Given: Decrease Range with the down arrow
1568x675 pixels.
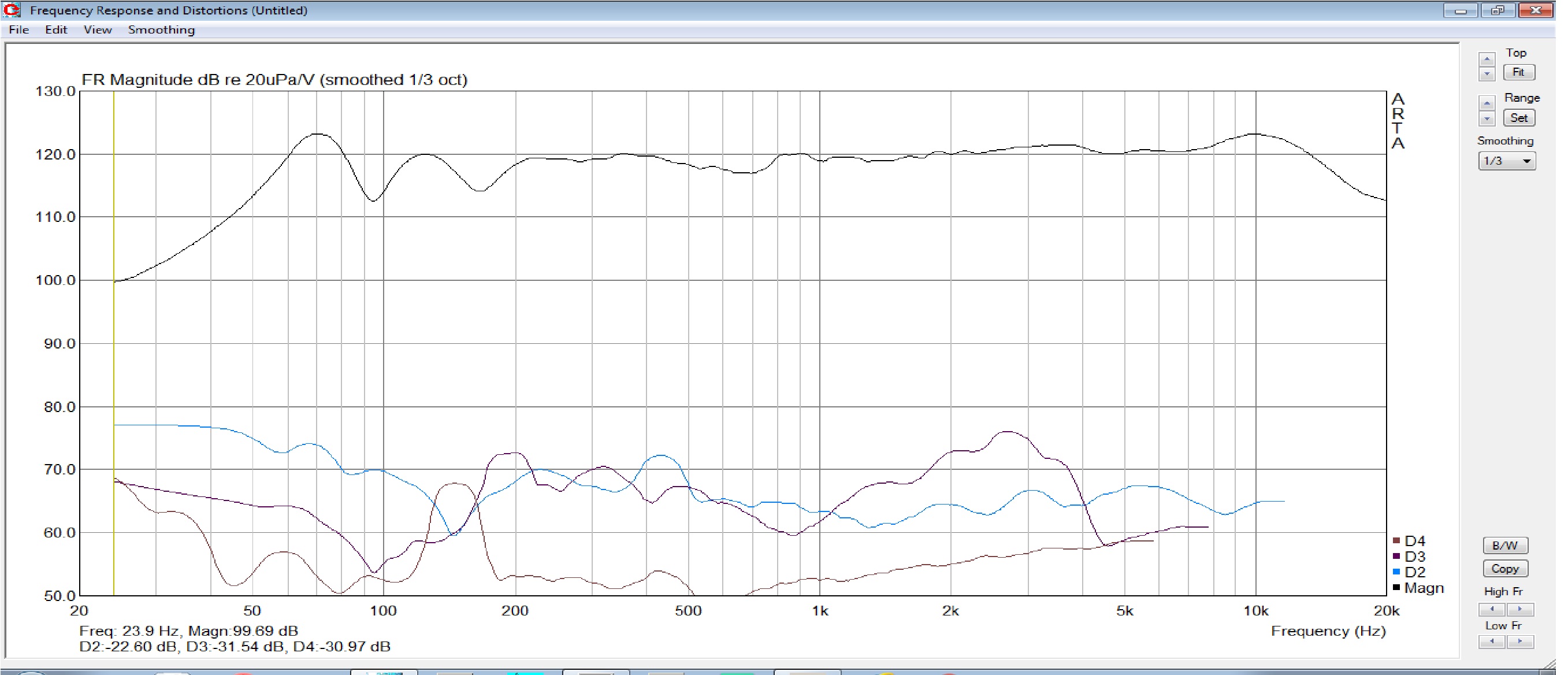Looking at the screenshot, I should [1487, 118].
